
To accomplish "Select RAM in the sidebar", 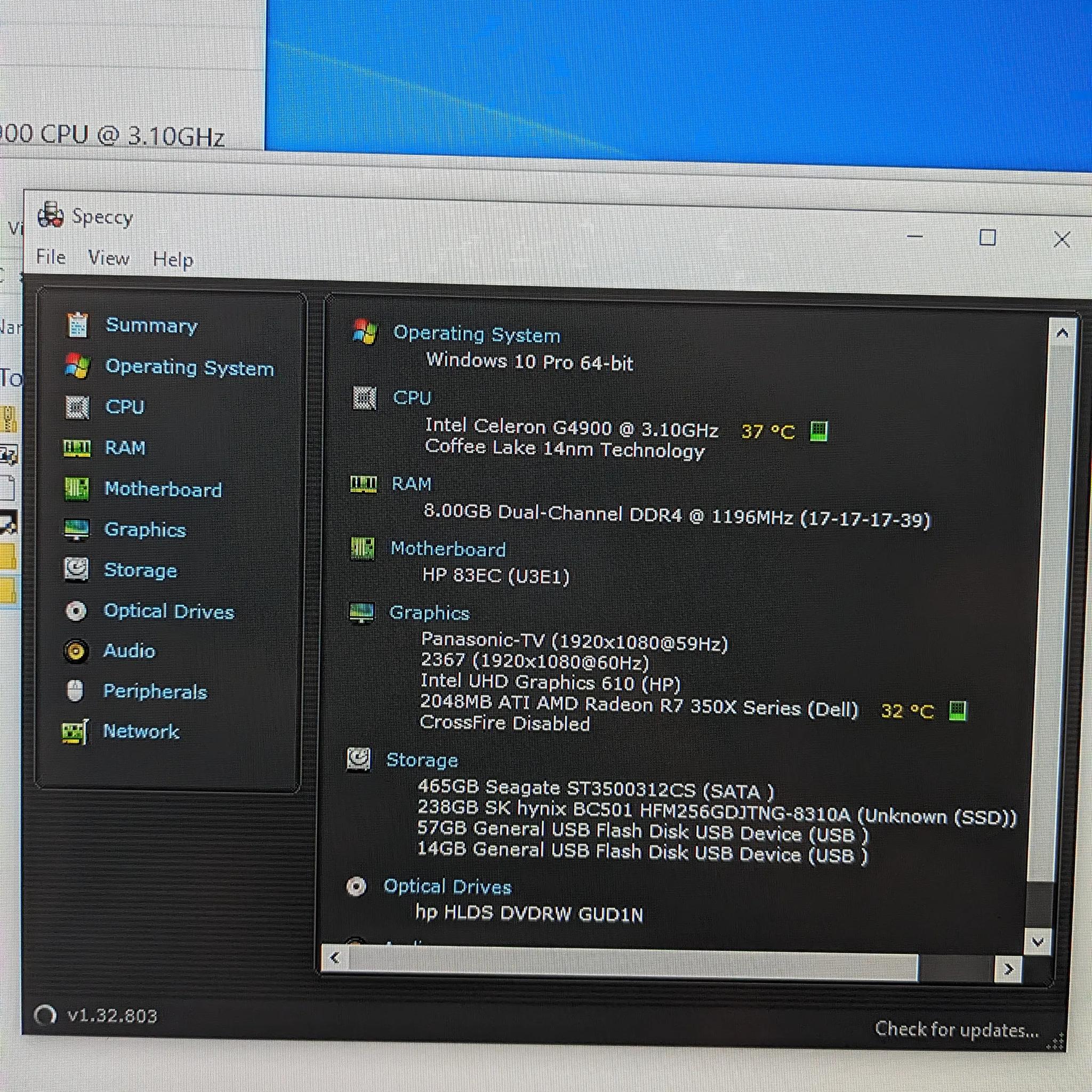I will pyautogui.click(x=125, y=448).
